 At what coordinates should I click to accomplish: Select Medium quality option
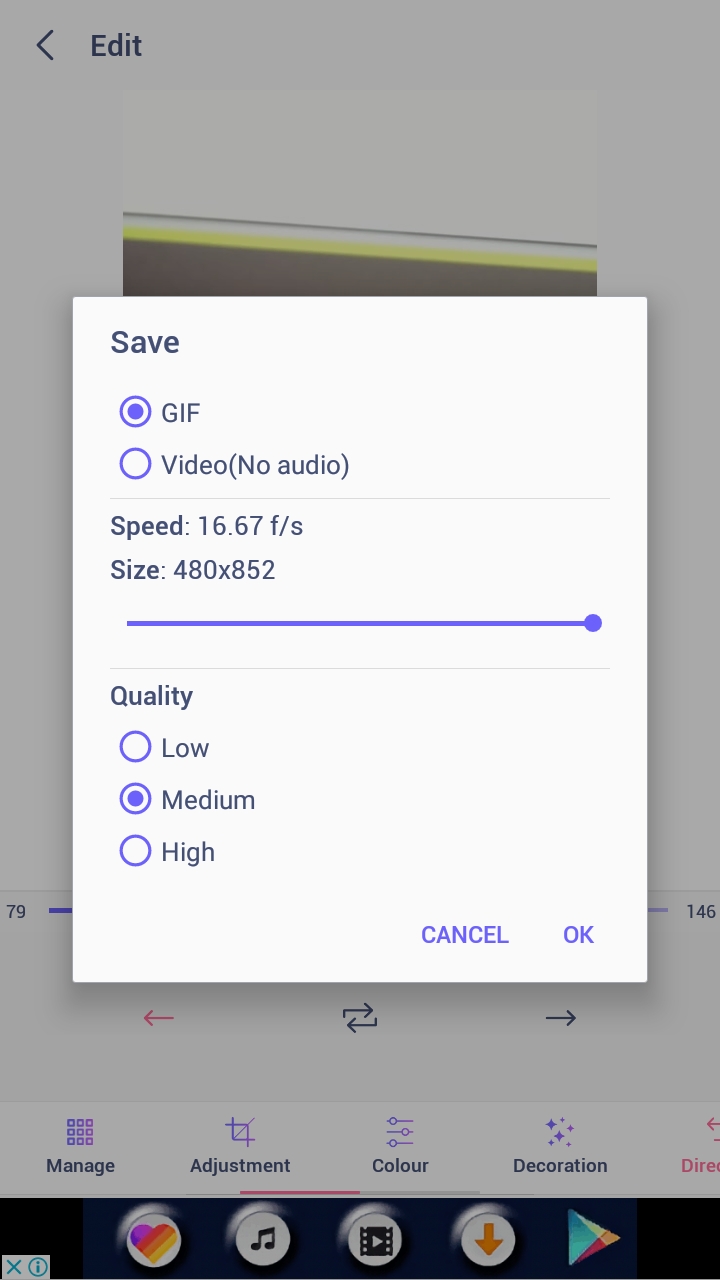135,799
